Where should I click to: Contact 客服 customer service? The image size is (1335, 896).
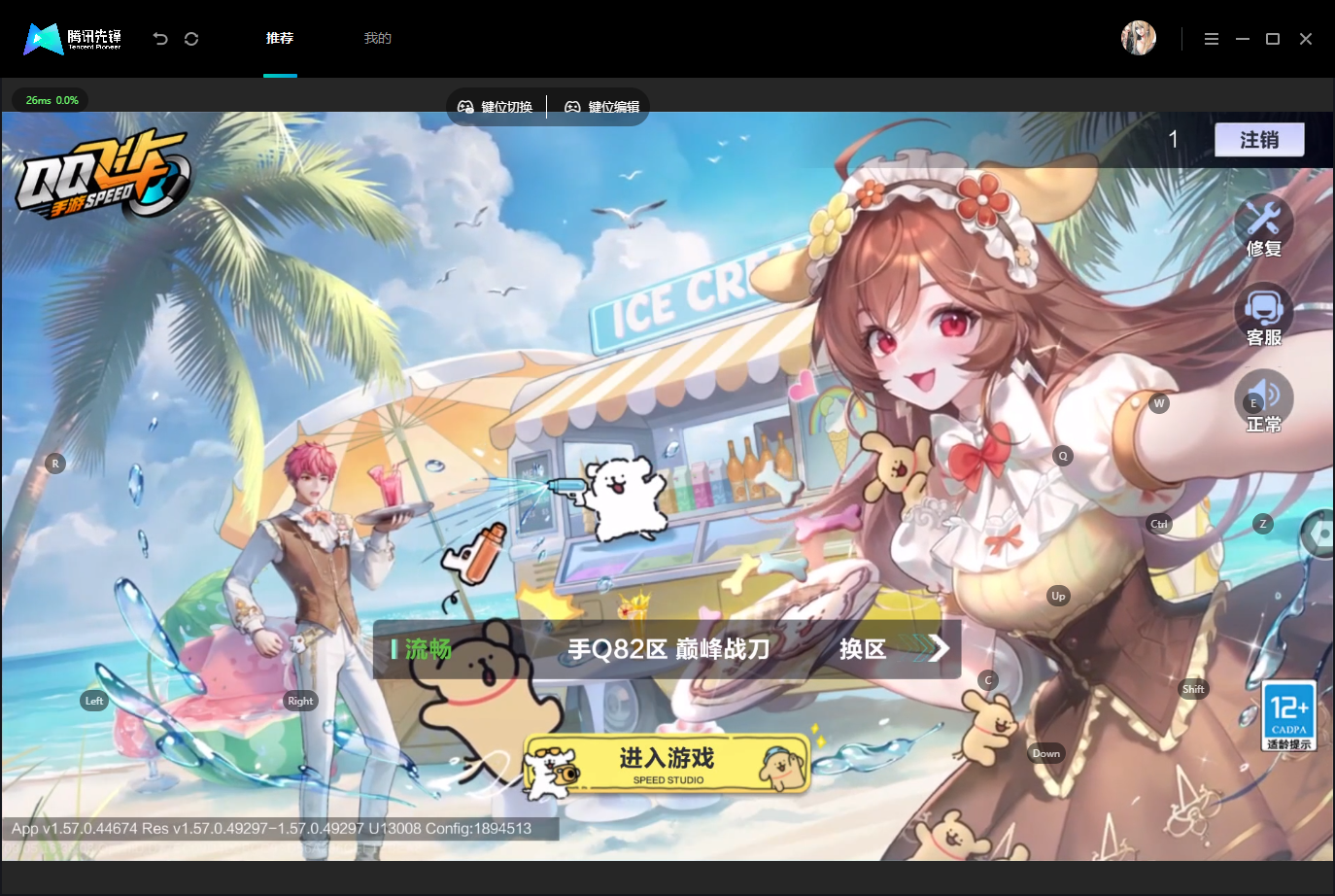(x=1264, y=316)
